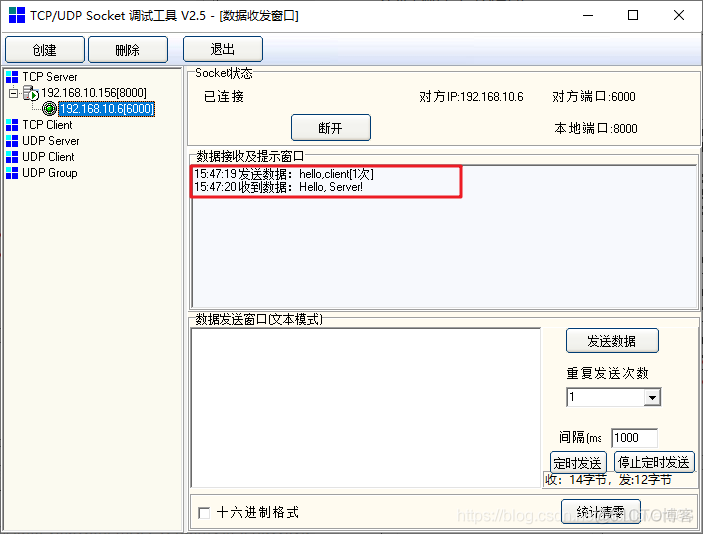The width and height of the screenshot is (703, 534).
Task: Click the 重复发送次数 label
Action: coord(608,373)
